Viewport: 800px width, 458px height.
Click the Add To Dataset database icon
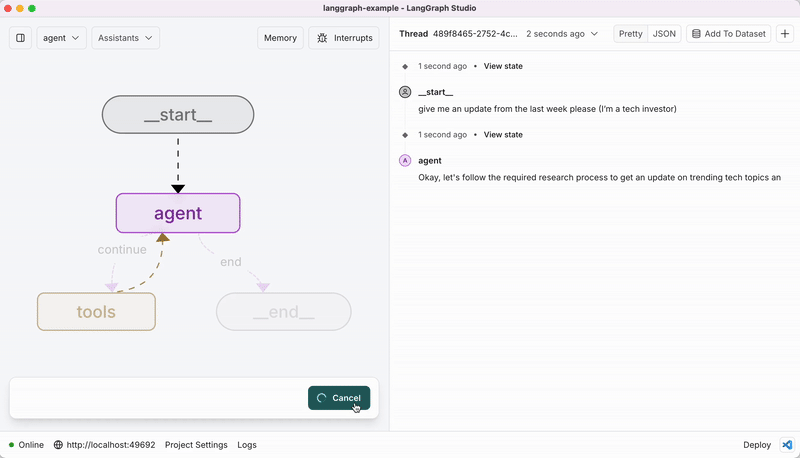tap(696, 34)
